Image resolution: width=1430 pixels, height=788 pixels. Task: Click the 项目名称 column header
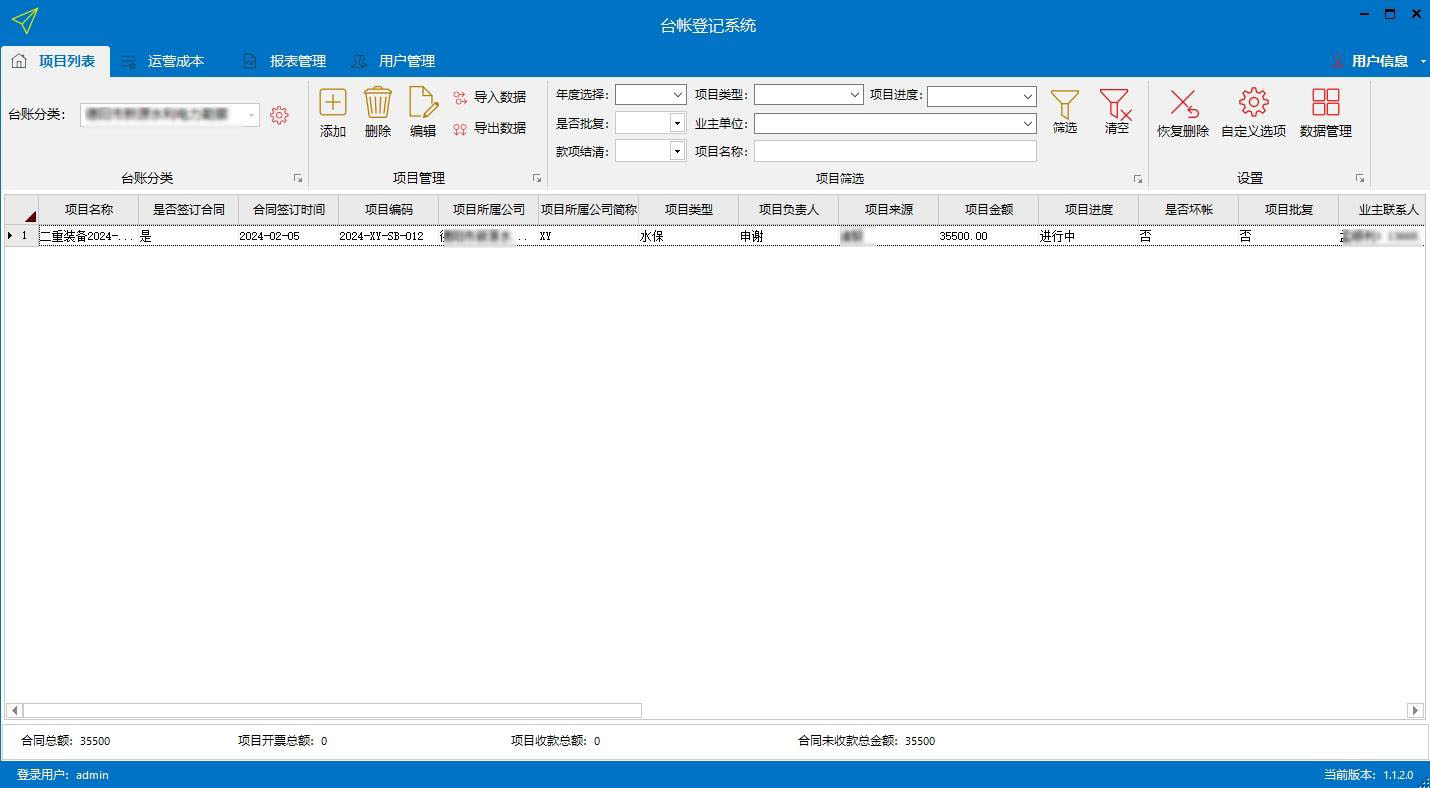[89, 210]
